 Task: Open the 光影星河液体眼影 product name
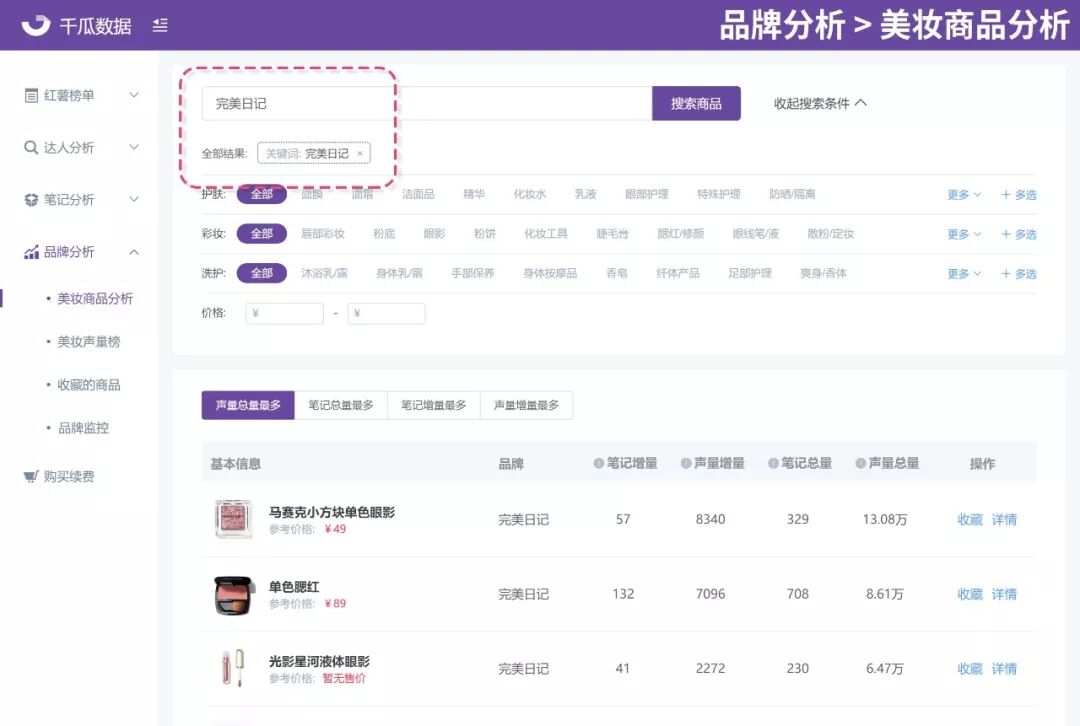click(x=319, y=661)
